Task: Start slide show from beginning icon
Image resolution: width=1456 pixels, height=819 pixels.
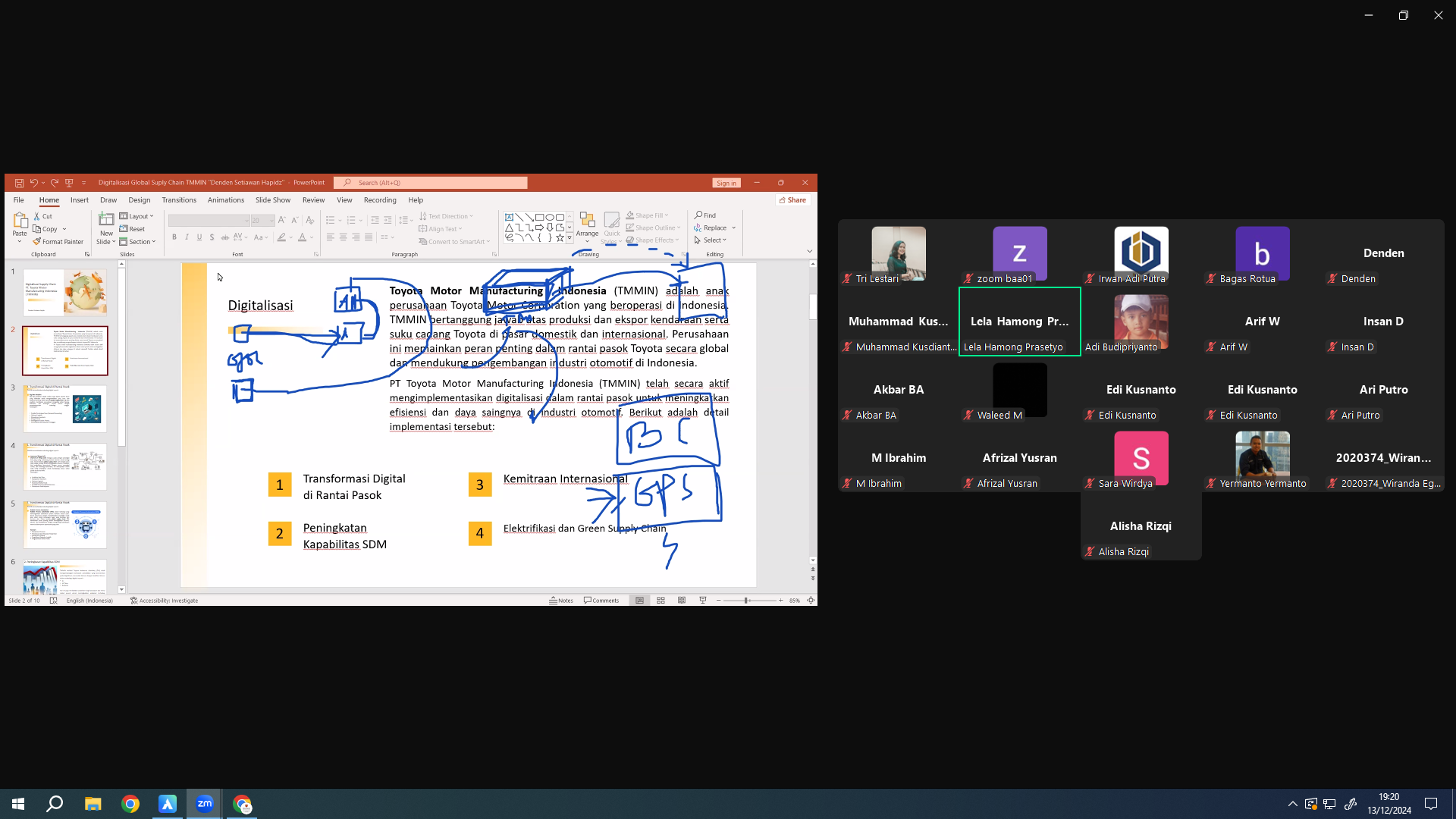Action: 69,183
